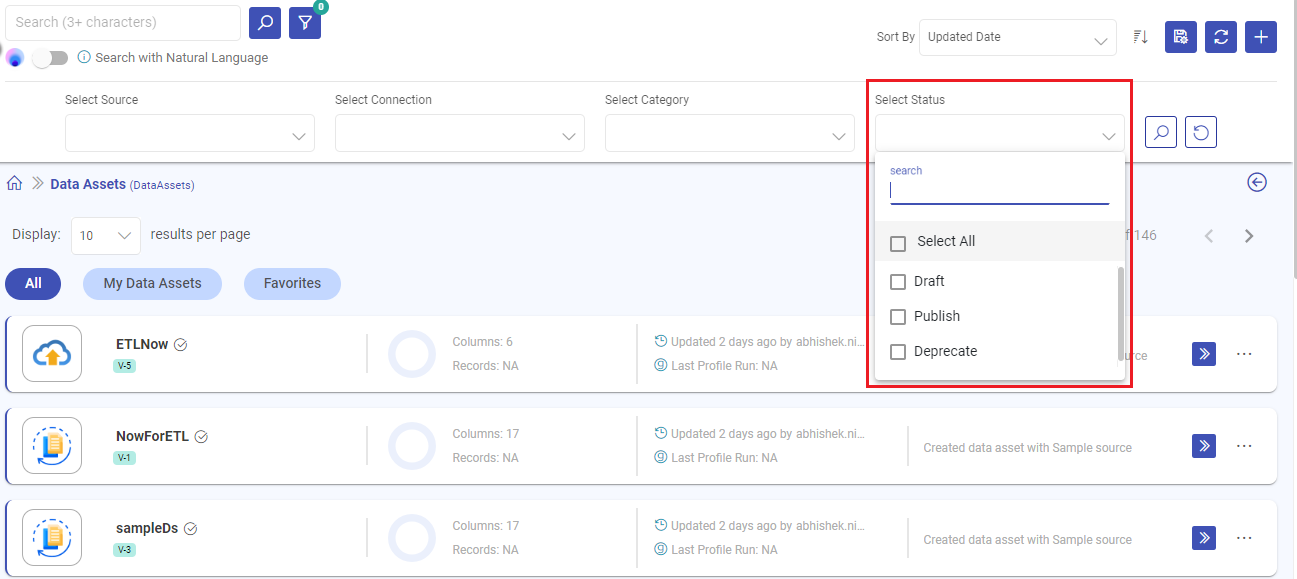This screenshot has width=1297, height=579.
Task: Click the reset filters icon next to search
Action: pyautogui.click(x=1200, y=131)
